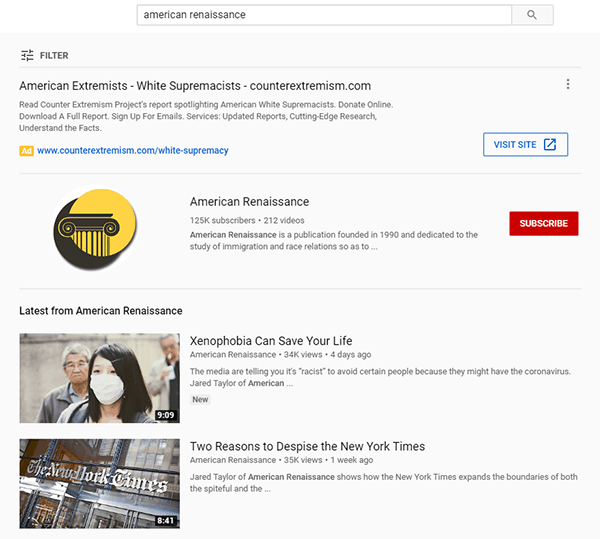
Task: Click the 'New' badge under the Xenophobia video
Action: click(x=200, y=399)
